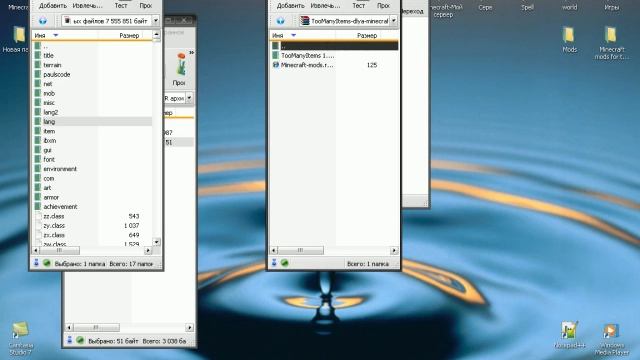Click the WinRAR archive icon in the TooManyItems address bar

point(304,20)
